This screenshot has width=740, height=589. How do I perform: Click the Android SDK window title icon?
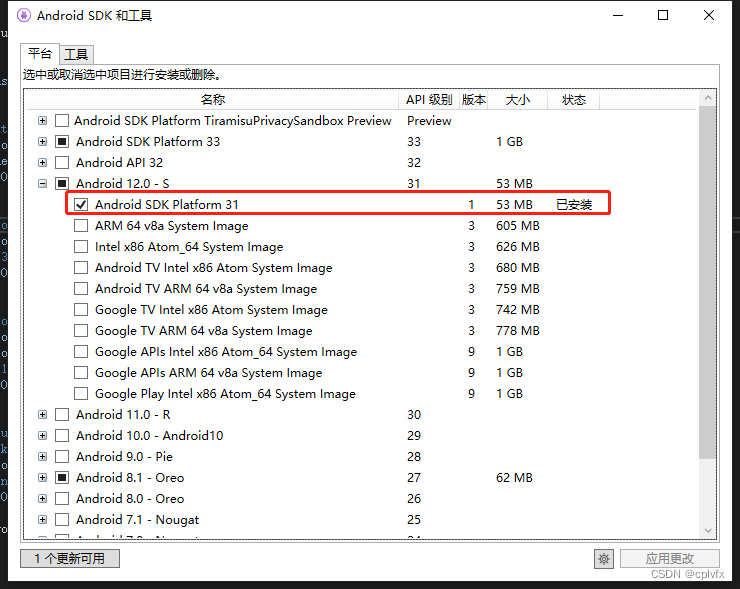24,16
